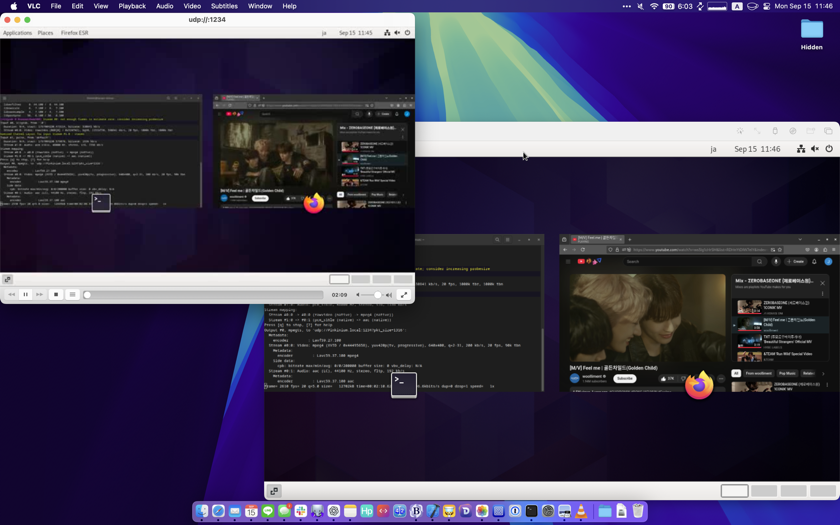Open the blue folder stack in Dock

coord(604,511)
